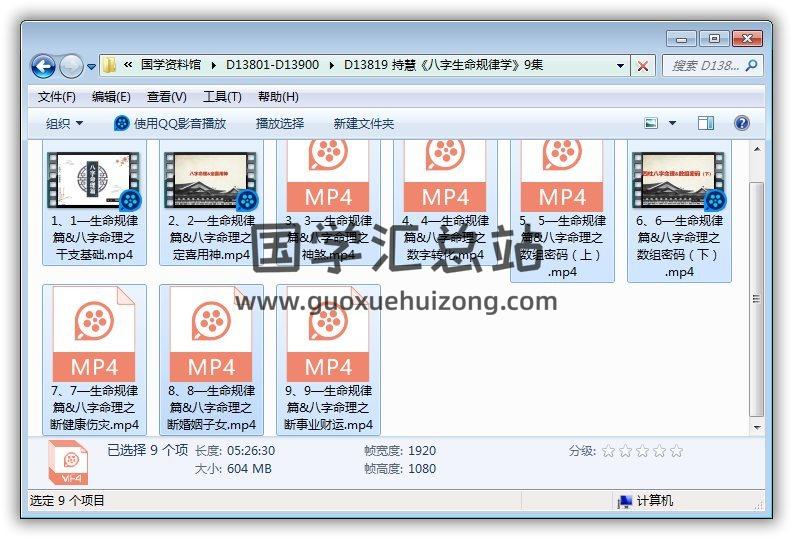793x539 pixels.
Task: Click the change view icon
Action: pos(651,123)
